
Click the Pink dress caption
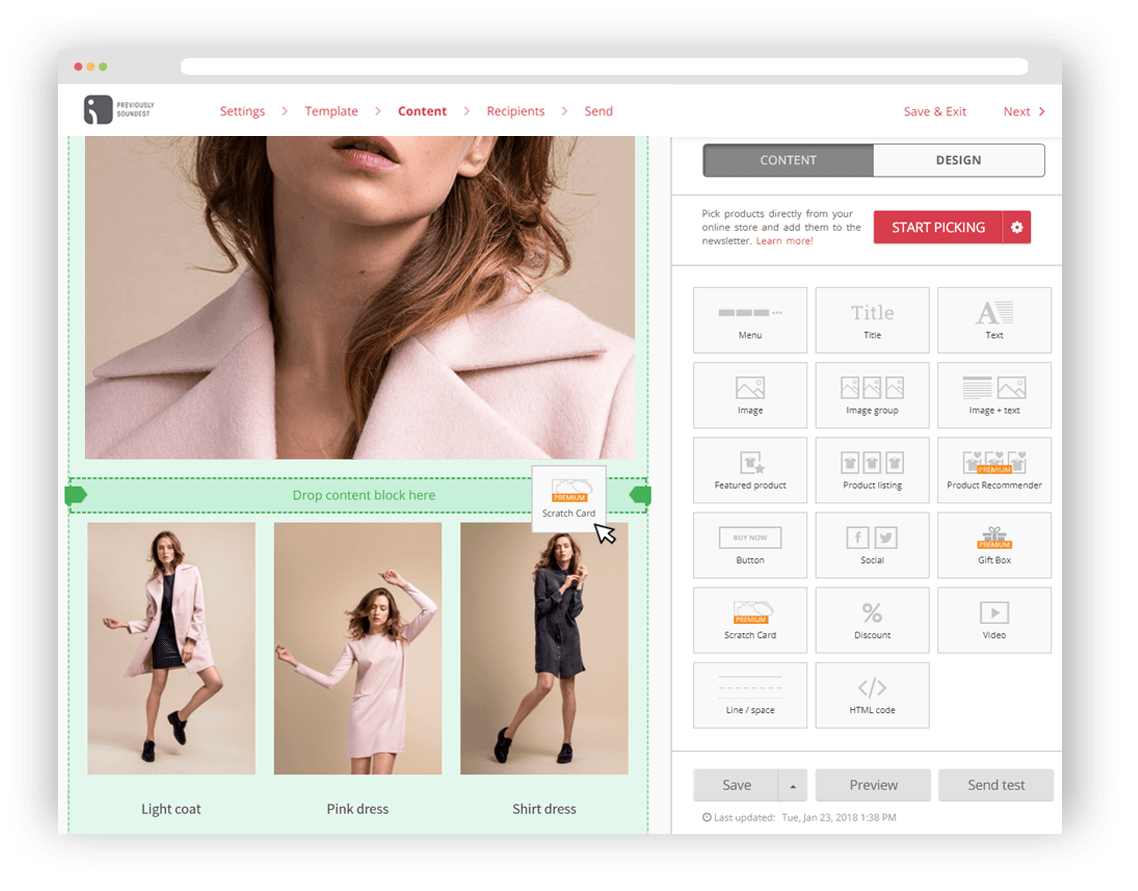[x=358, y=809]
